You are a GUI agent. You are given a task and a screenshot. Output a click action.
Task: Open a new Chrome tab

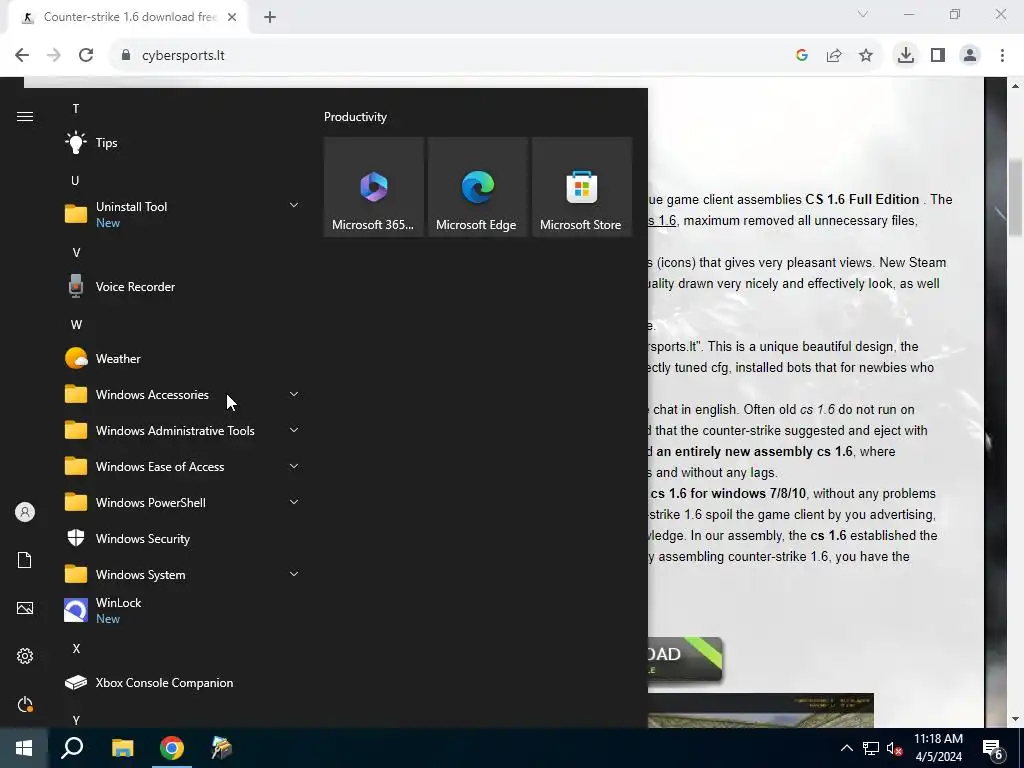(270, 18)
